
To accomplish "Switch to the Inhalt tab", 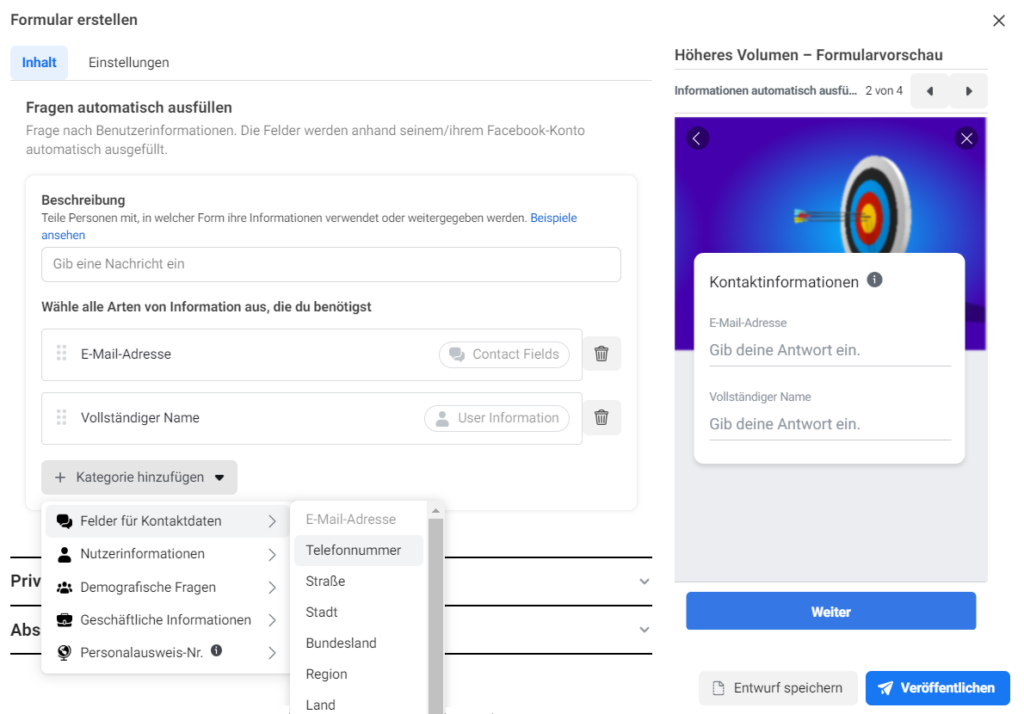I will [39, 63].
